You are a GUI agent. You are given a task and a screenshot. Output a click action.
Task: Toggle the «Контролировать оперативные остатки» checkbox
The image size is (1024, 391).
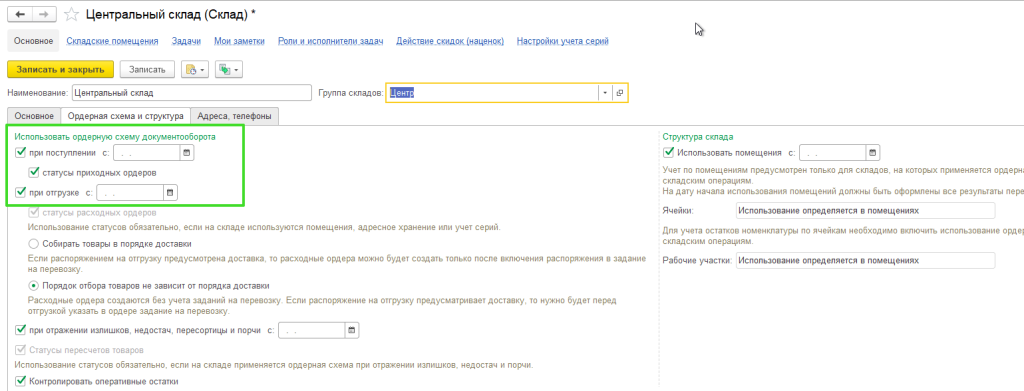click(x=20, y=381)
